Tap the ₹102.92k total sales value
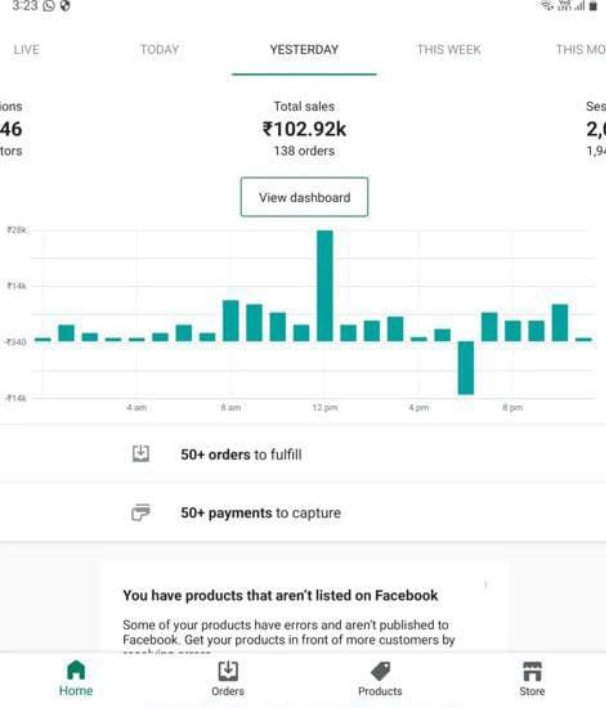 click(304, 129)
